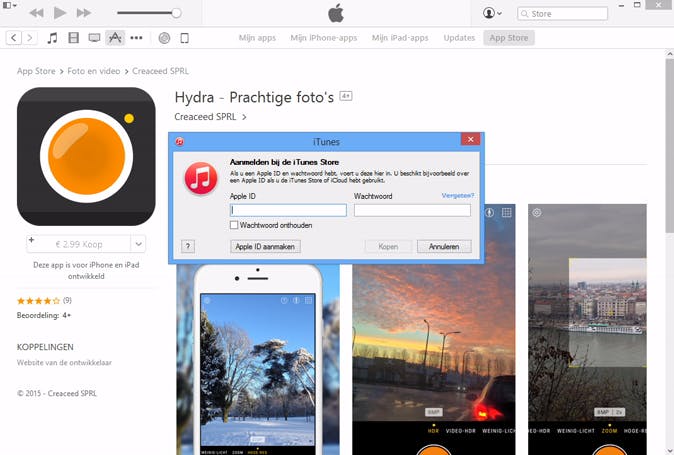Click the Hydra app icon
The width and height of the screenshot is (674, 455).
click(86, 156)
